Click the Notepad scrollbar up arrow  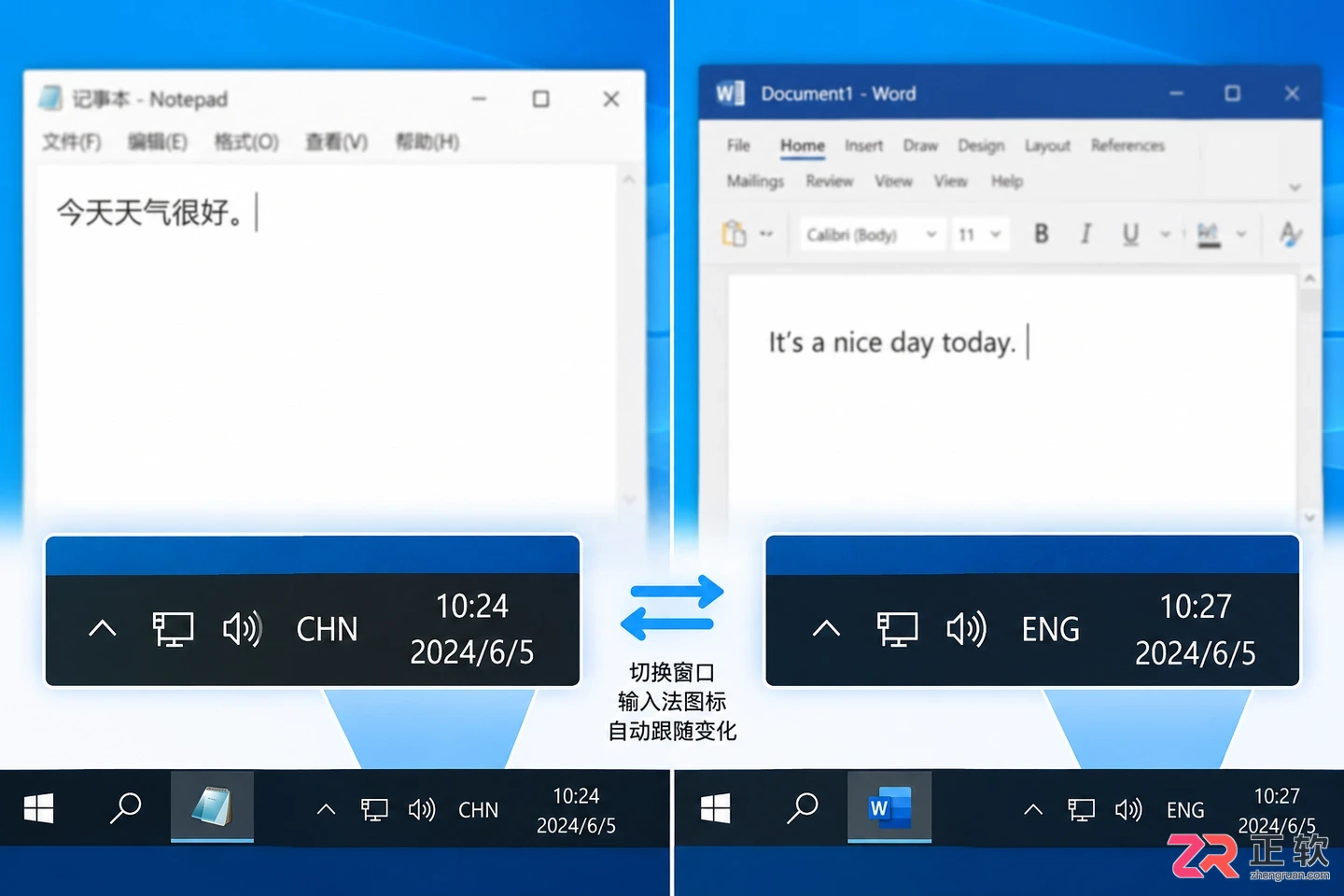(629, 179)
